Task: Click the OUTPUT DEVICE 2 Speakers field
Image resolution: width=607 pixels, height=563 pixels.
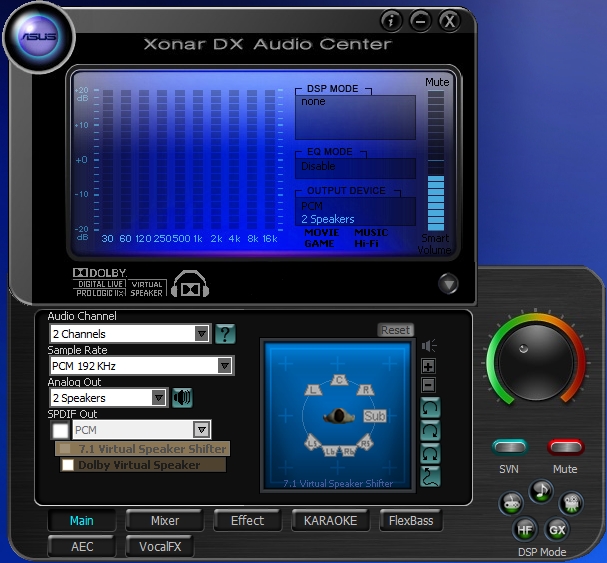Action: [355, 212]
